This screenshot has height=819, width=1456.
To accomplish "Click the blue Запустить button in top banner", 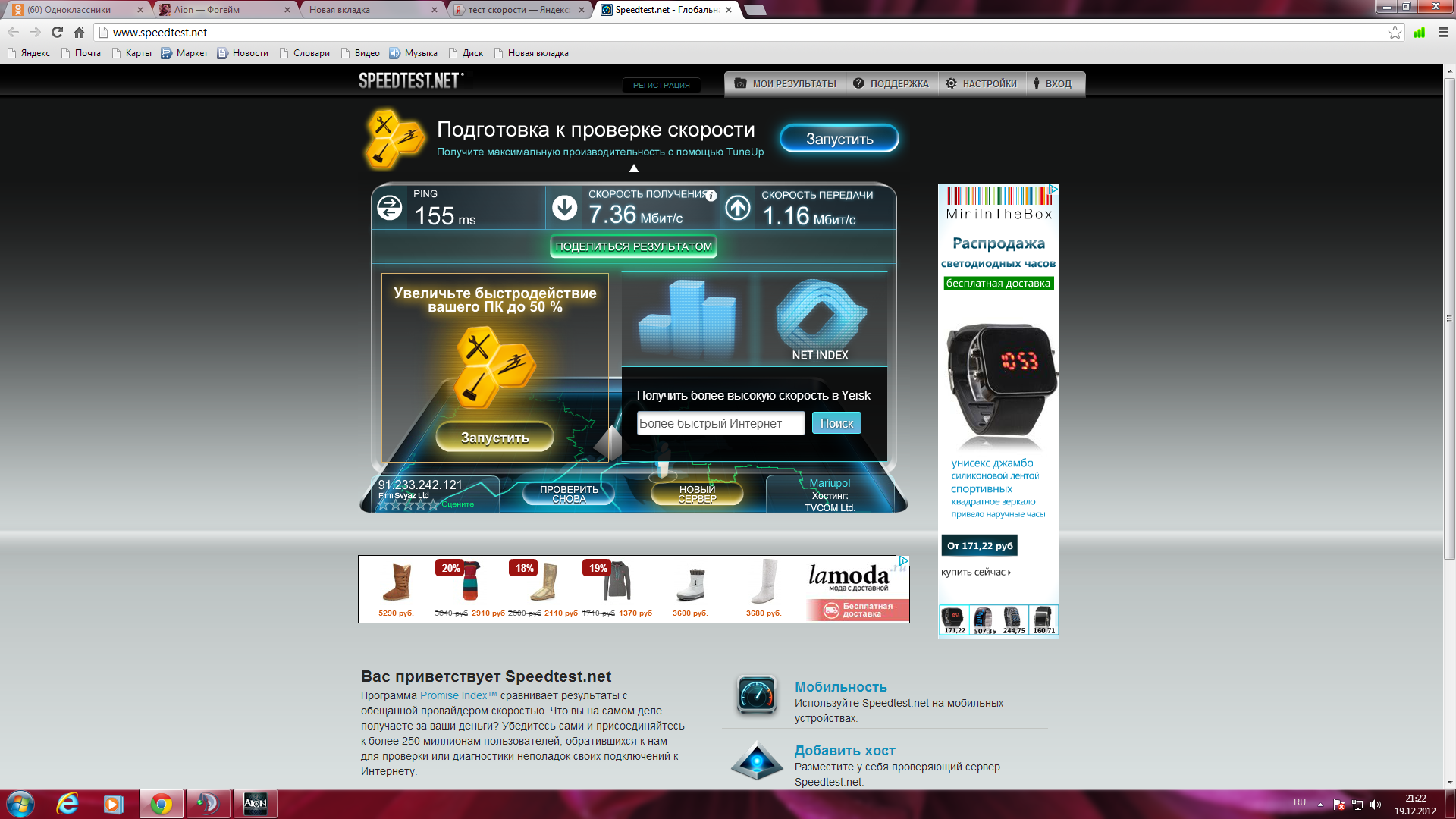I will click(x=839, y=139).
